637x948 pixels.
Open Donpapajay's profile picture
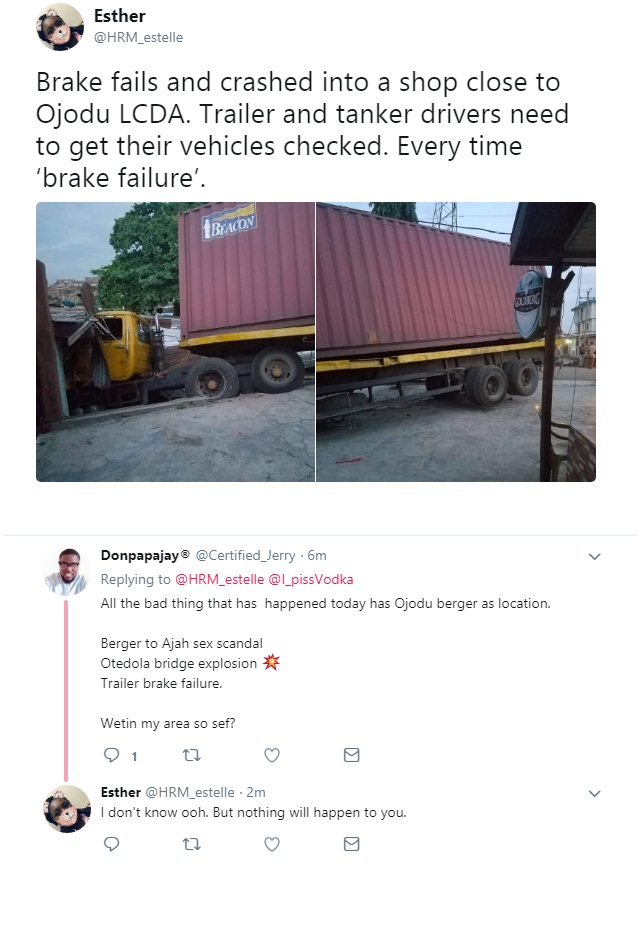tap(66, 571)
